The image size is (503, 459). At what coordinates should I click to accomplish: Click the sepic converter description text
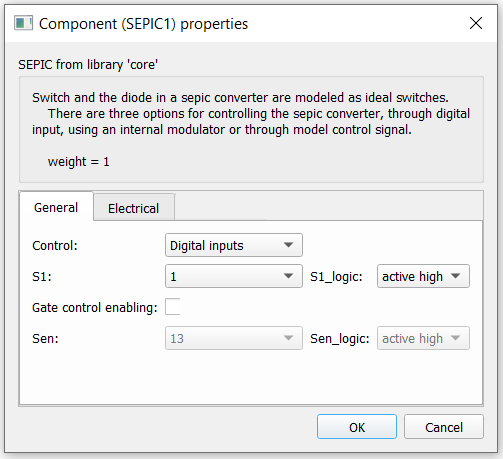click(251, 114)
